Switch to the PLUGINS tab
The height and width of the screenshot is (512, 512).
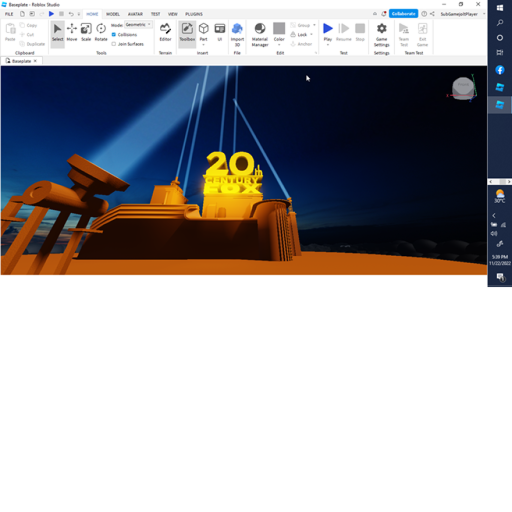click(x=194, y=14)
